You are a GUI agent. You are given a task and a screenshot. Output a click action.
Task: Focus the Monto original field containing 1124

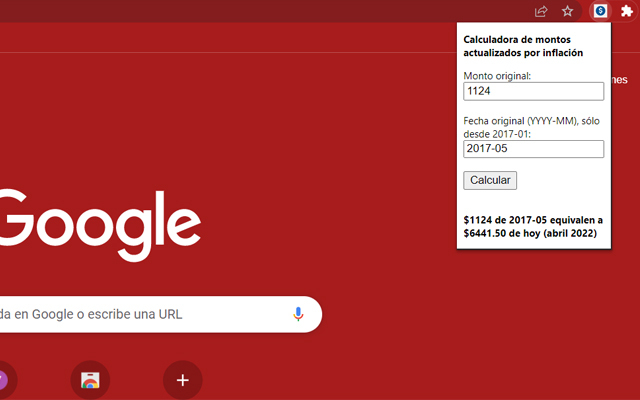point(533,91)
